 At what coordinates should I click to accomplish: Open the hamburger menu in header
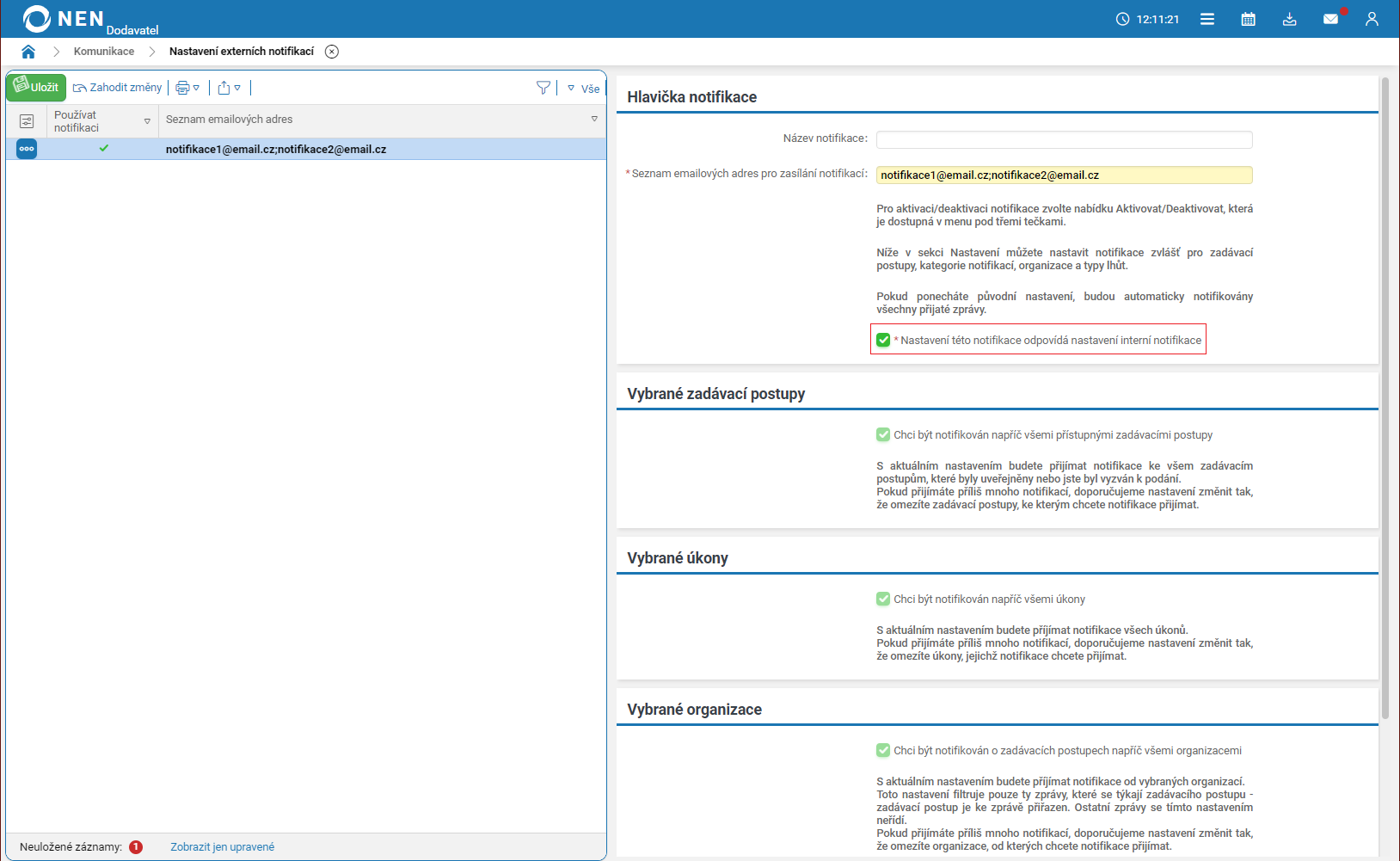(x=1207, y=19)
